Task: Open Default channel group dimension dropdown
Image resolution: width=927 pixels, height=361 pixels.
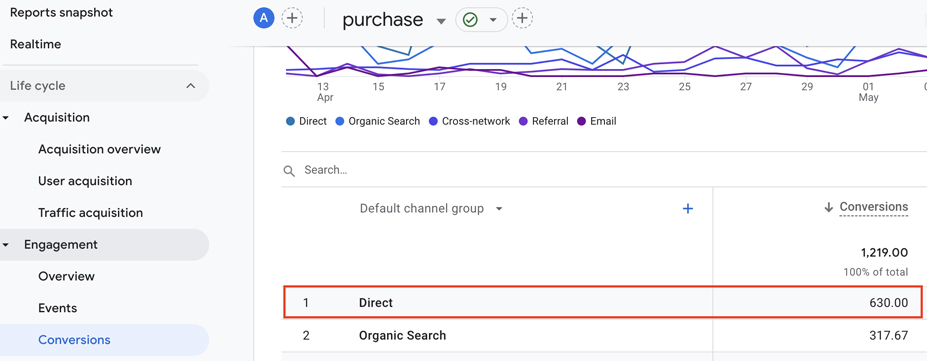Action: 432,209
